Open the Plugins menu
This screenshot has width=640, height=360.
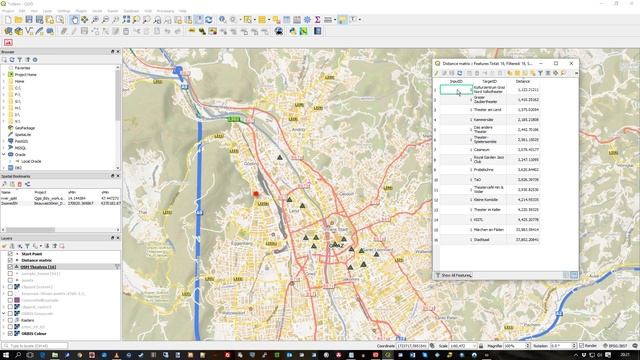point(81,11)
